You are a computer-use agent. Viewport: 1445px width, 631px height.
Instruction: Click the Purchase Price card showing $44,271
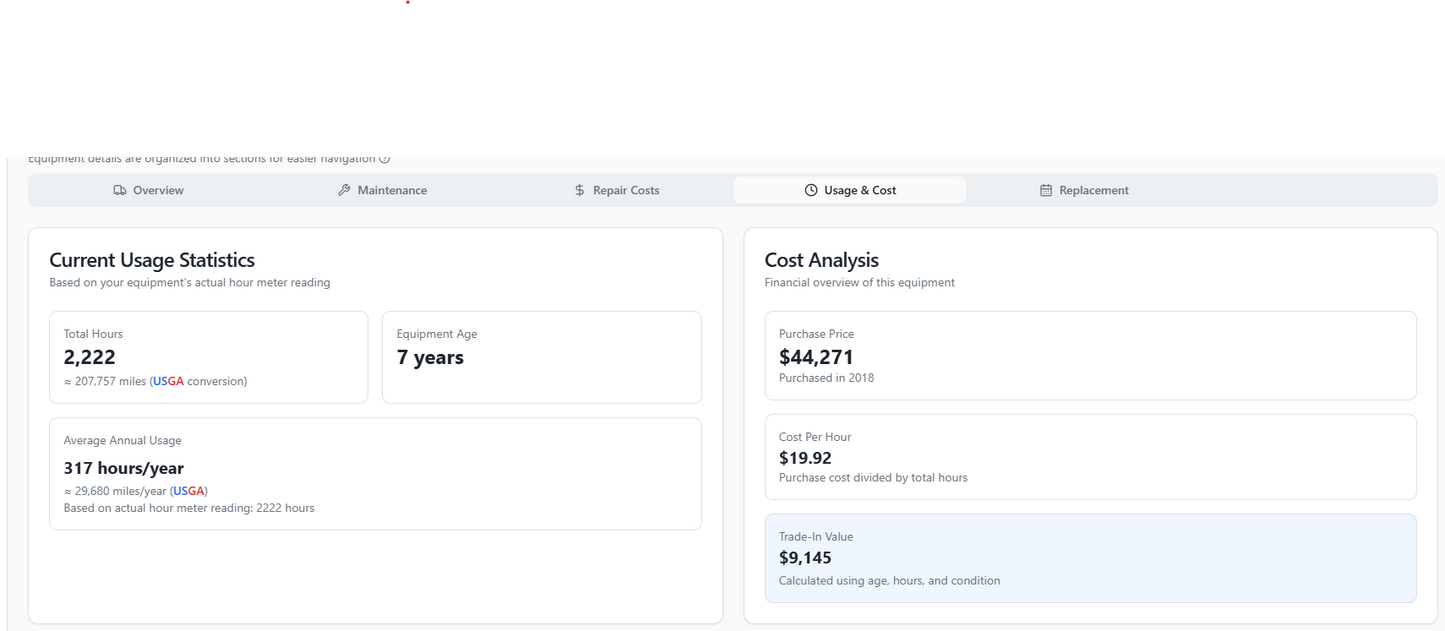click(x=1090, y=357)
